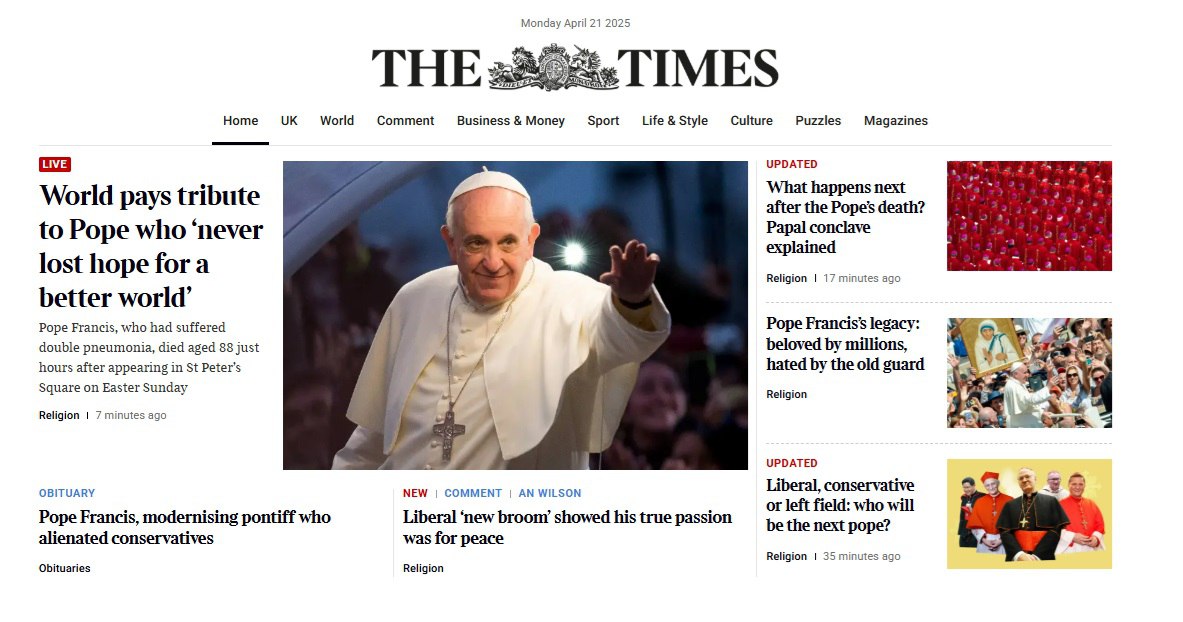Click the crowd with Pope thumbnail
The image size is (1183, 622).
coord(1029,373)
